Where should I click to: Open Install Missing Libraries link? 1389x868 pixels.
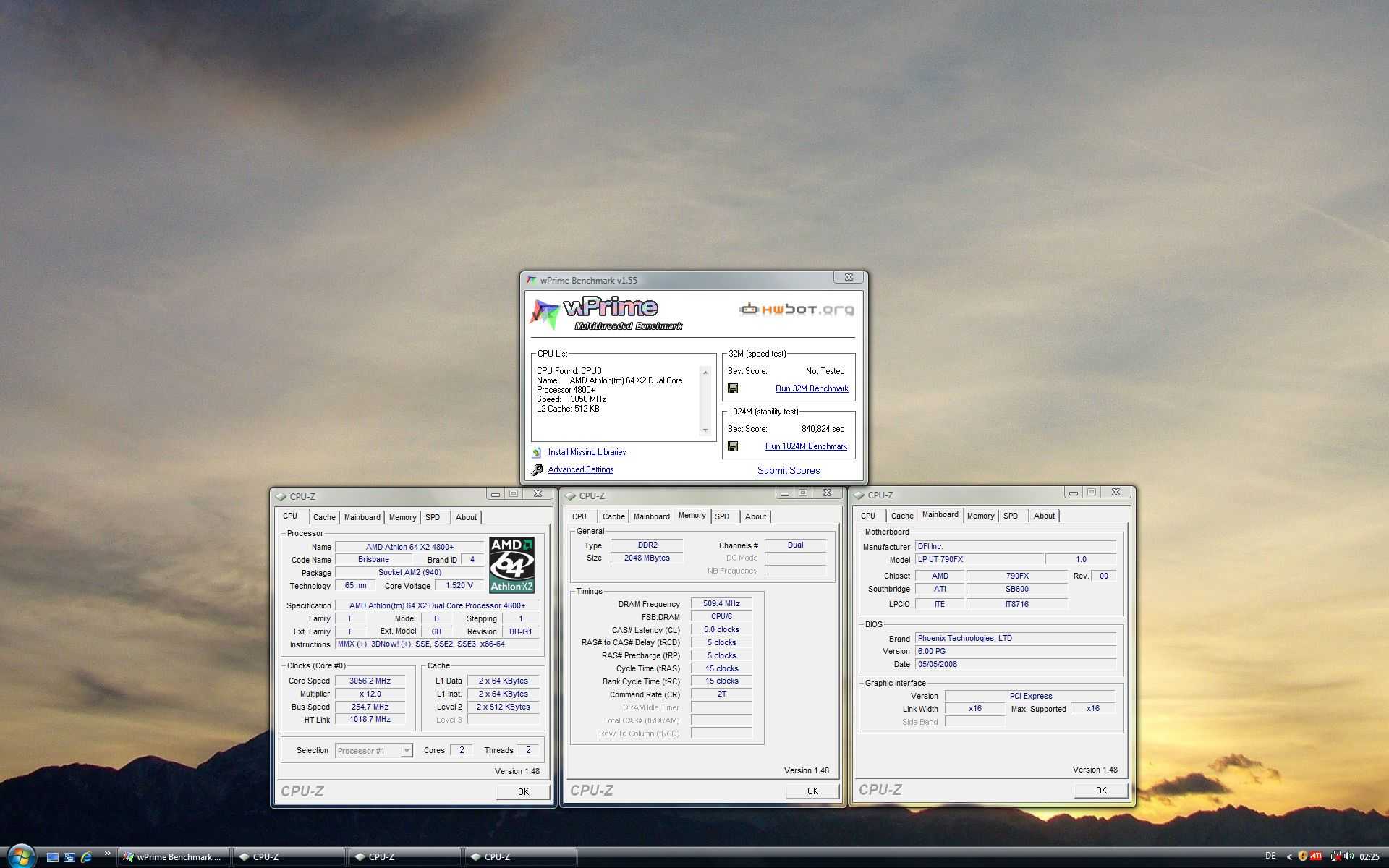point(587,452)
